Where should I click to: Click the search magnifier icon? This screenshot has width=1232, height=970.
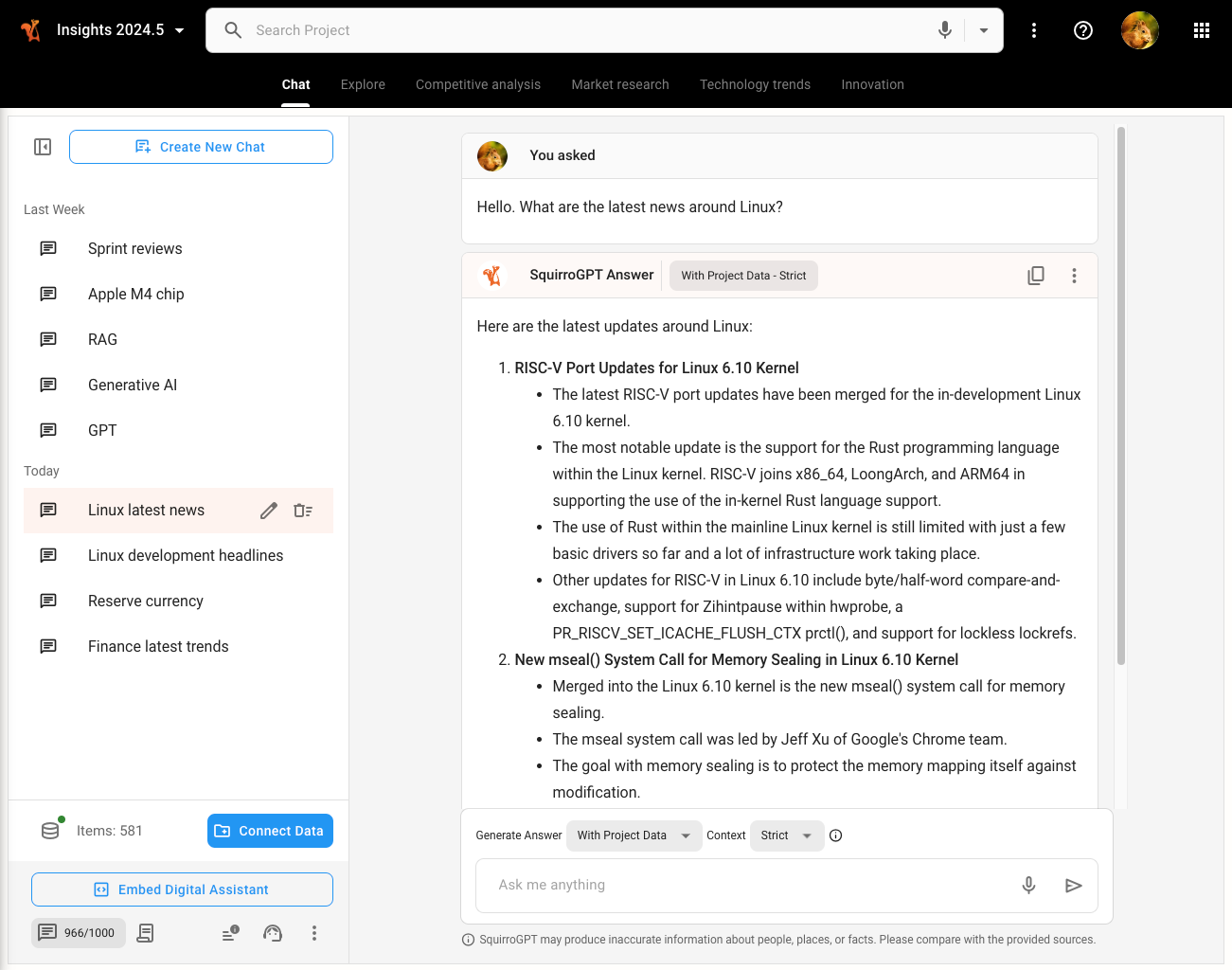pos(233,30)
